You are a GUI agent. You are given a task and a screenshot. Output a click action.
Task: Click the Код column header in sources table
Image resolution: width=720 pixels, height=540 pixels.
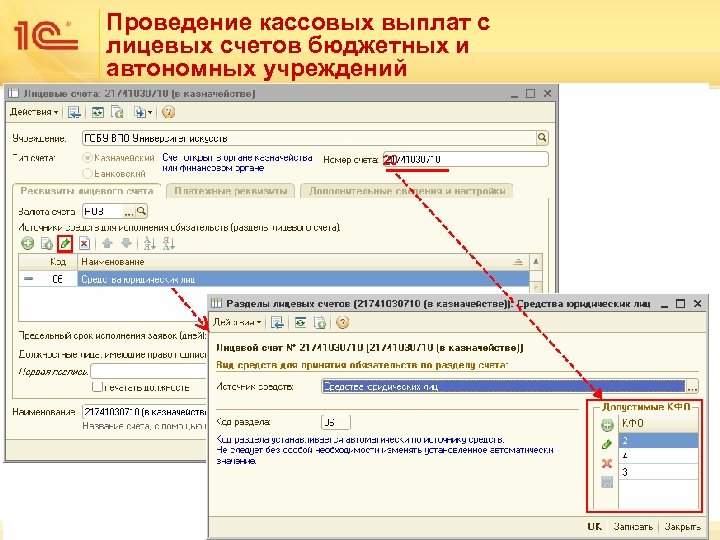click(x=57, y=262)
